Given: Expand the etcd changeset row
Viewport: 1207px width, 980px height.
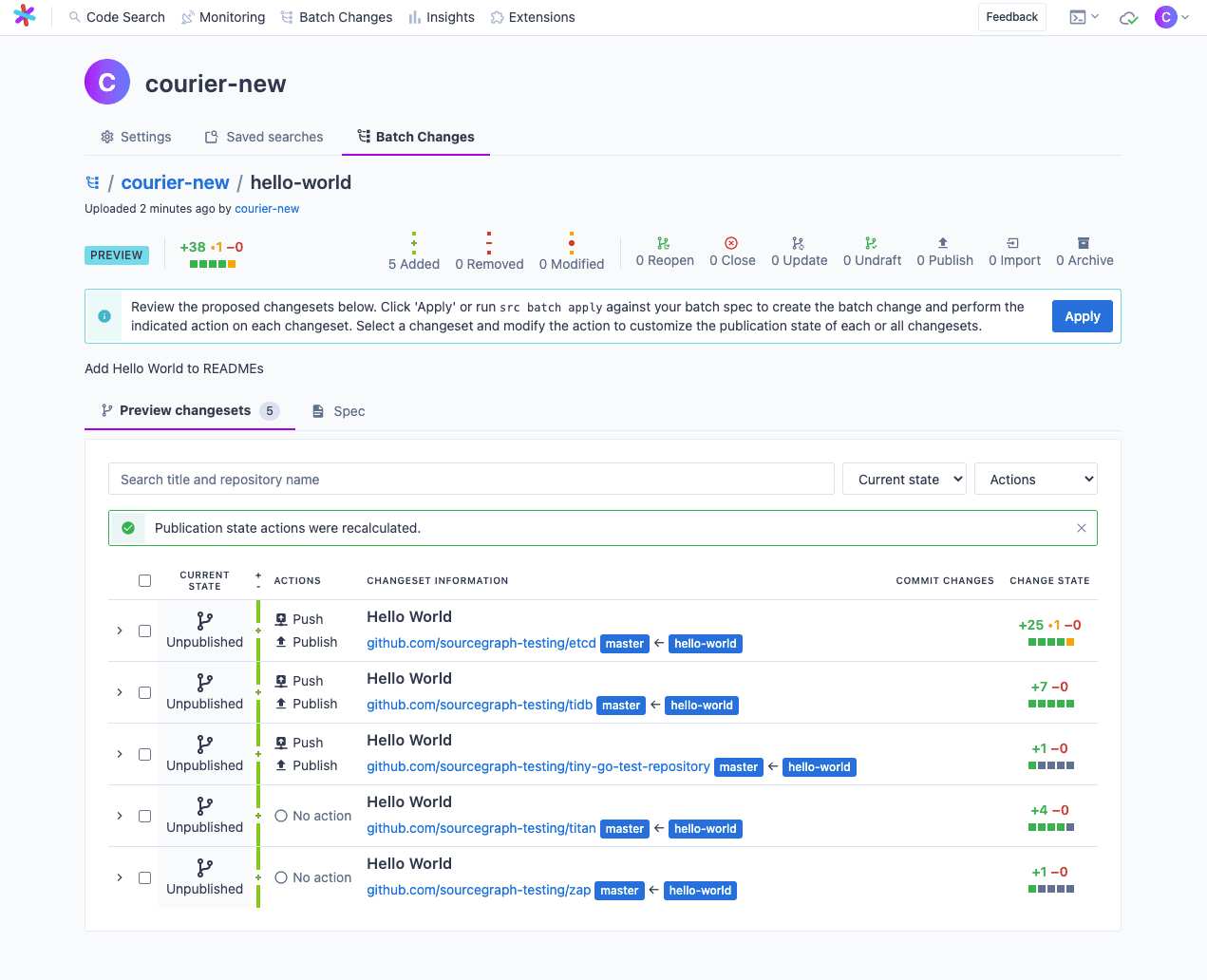Looking at the screenshot, I should [x=120, y=631].
